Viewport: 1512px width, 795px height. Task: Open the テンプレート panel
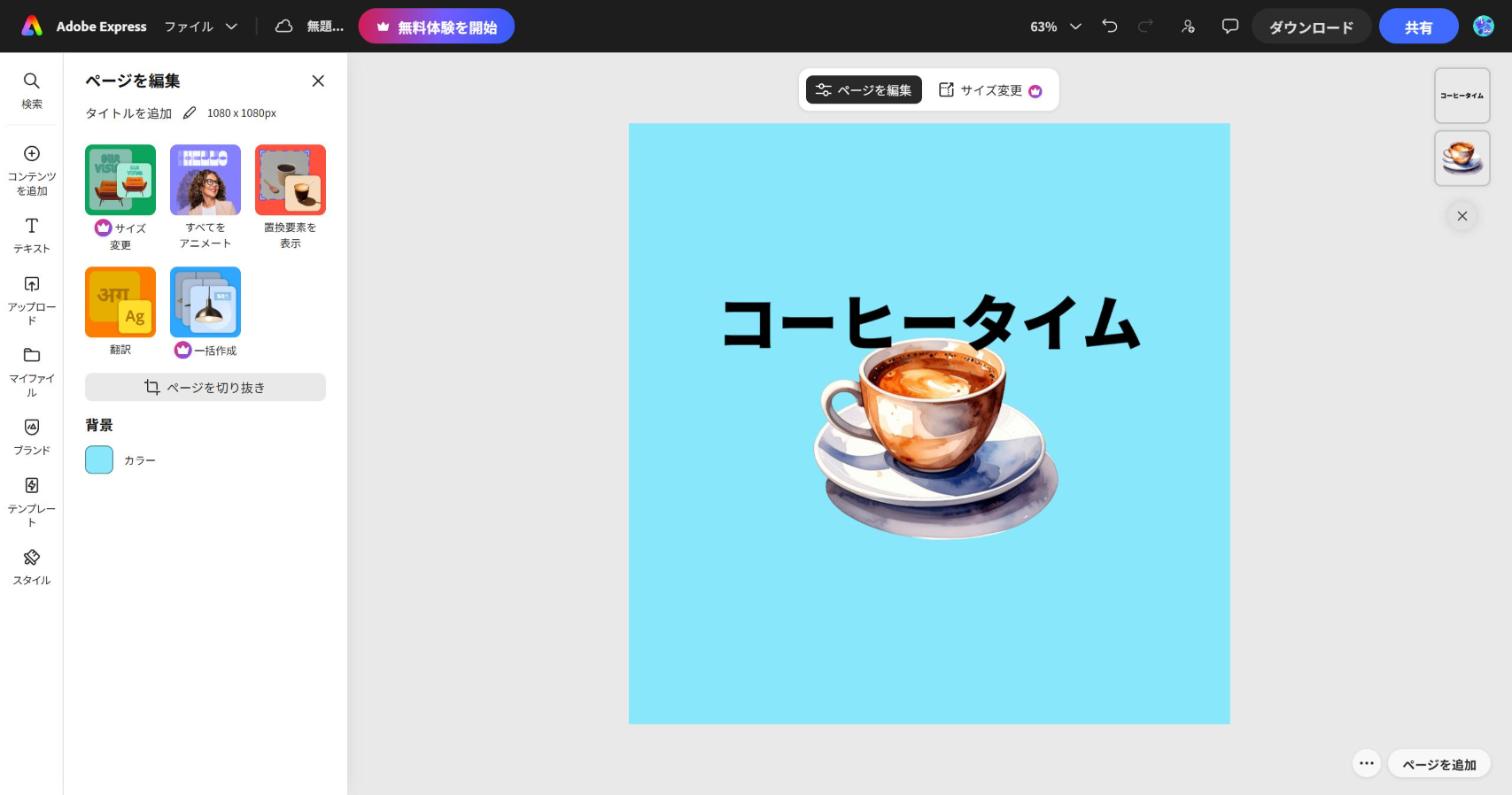tap(32, 501)
